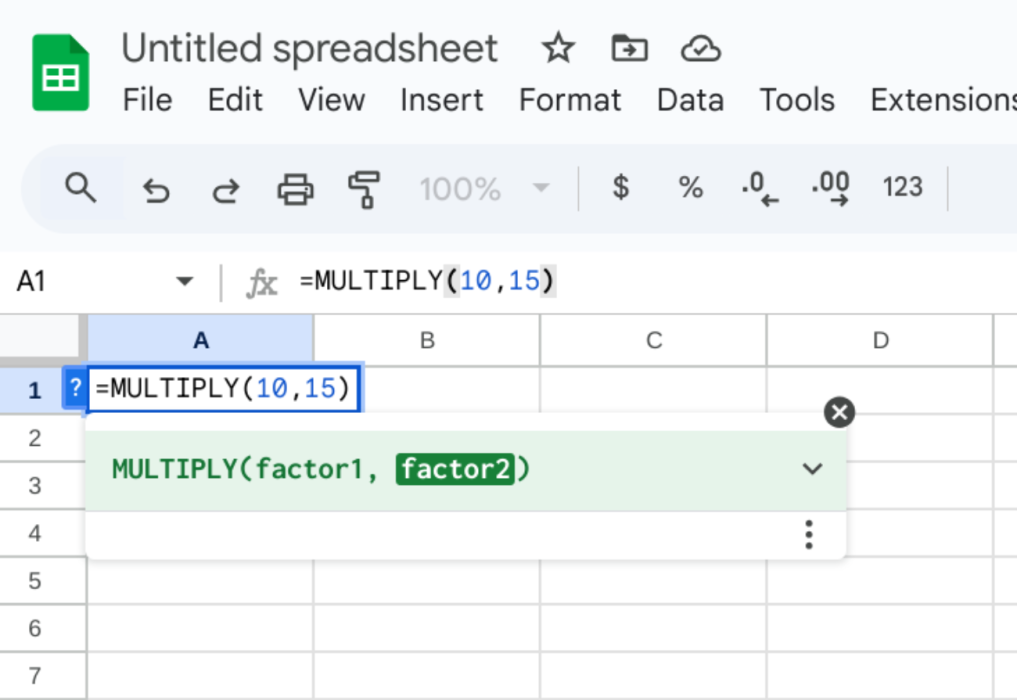The image size is (1017, 700).
Task: Format as currency with dollar sign
Action: pos(621,187)
